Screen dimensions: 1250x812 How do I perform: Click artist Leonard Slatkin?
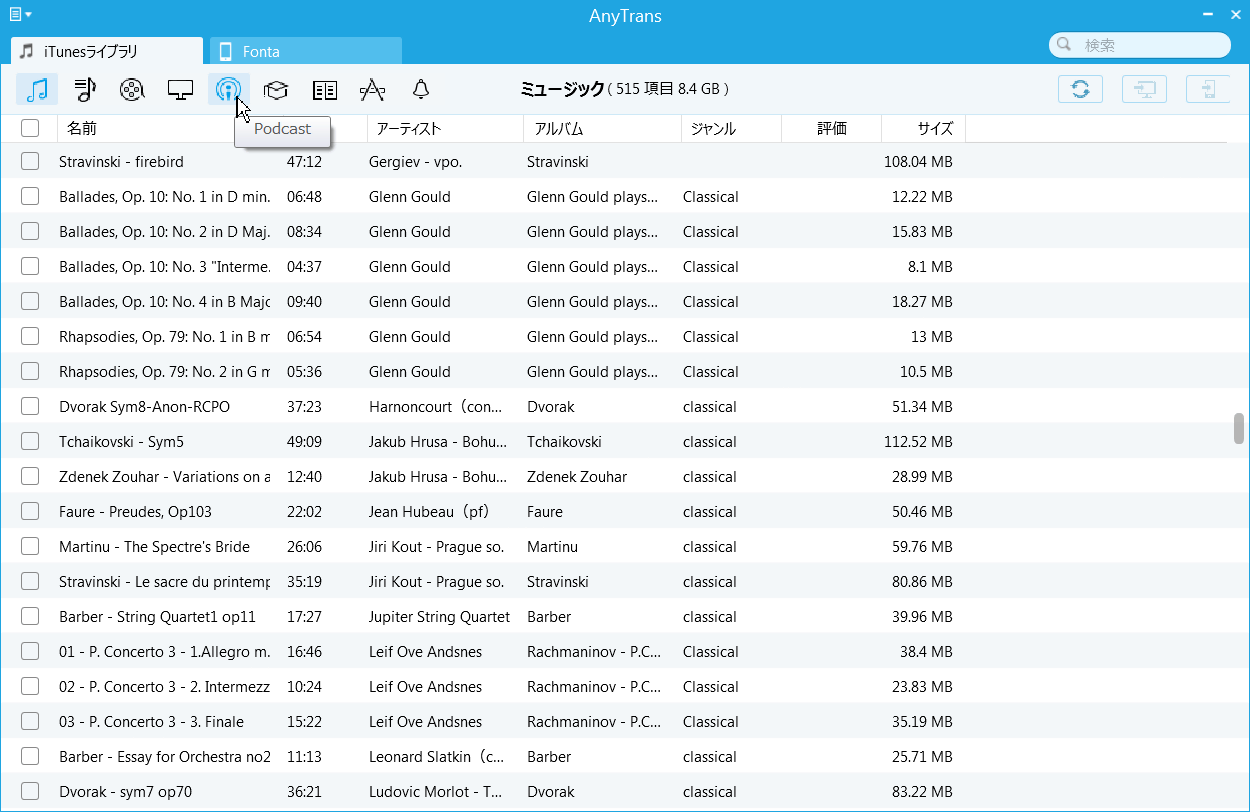(x=438, y=756)
